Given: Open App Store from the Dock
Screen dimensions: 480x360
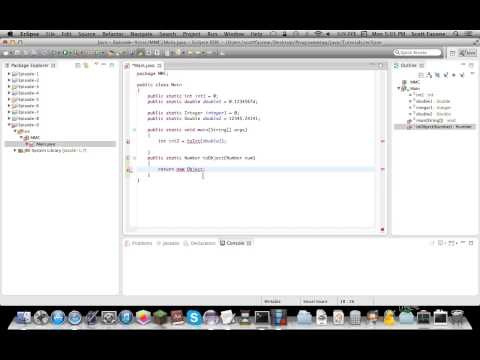Looking at the screenshot, I should click(58, 318).
